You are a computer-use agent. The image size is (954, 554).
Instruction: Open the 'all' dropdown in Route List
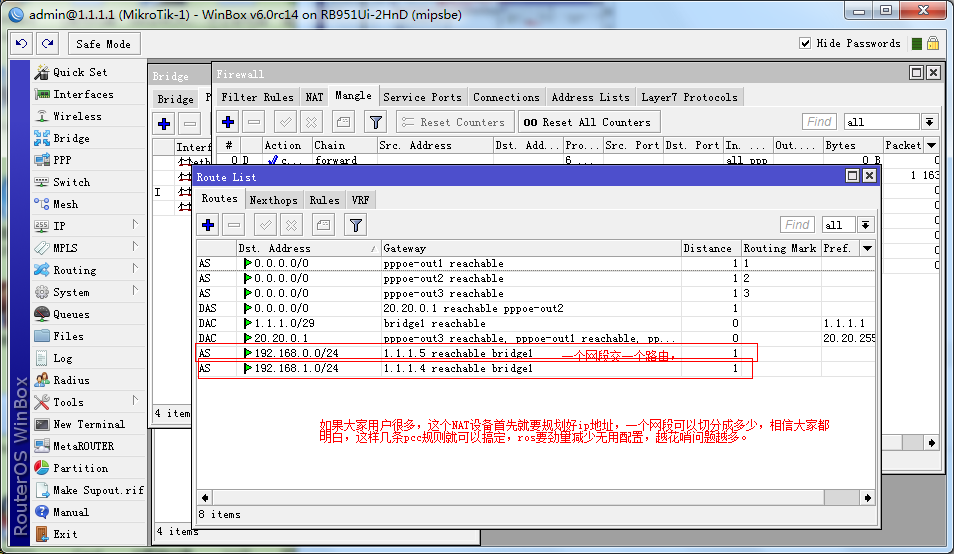point(865,225)
